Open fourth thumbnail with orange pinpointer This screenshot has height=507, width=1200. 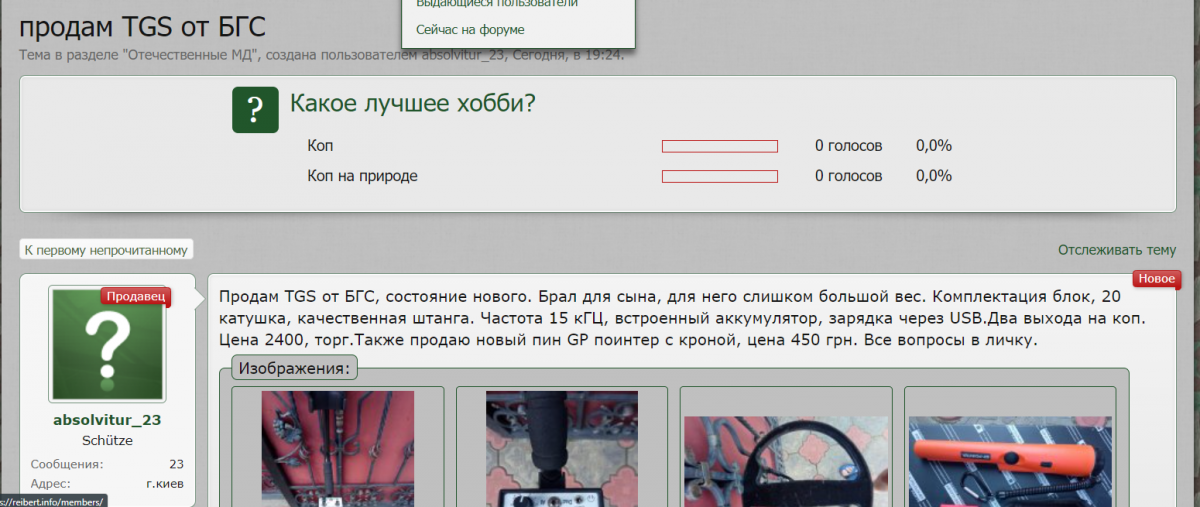click(1010, 461)
